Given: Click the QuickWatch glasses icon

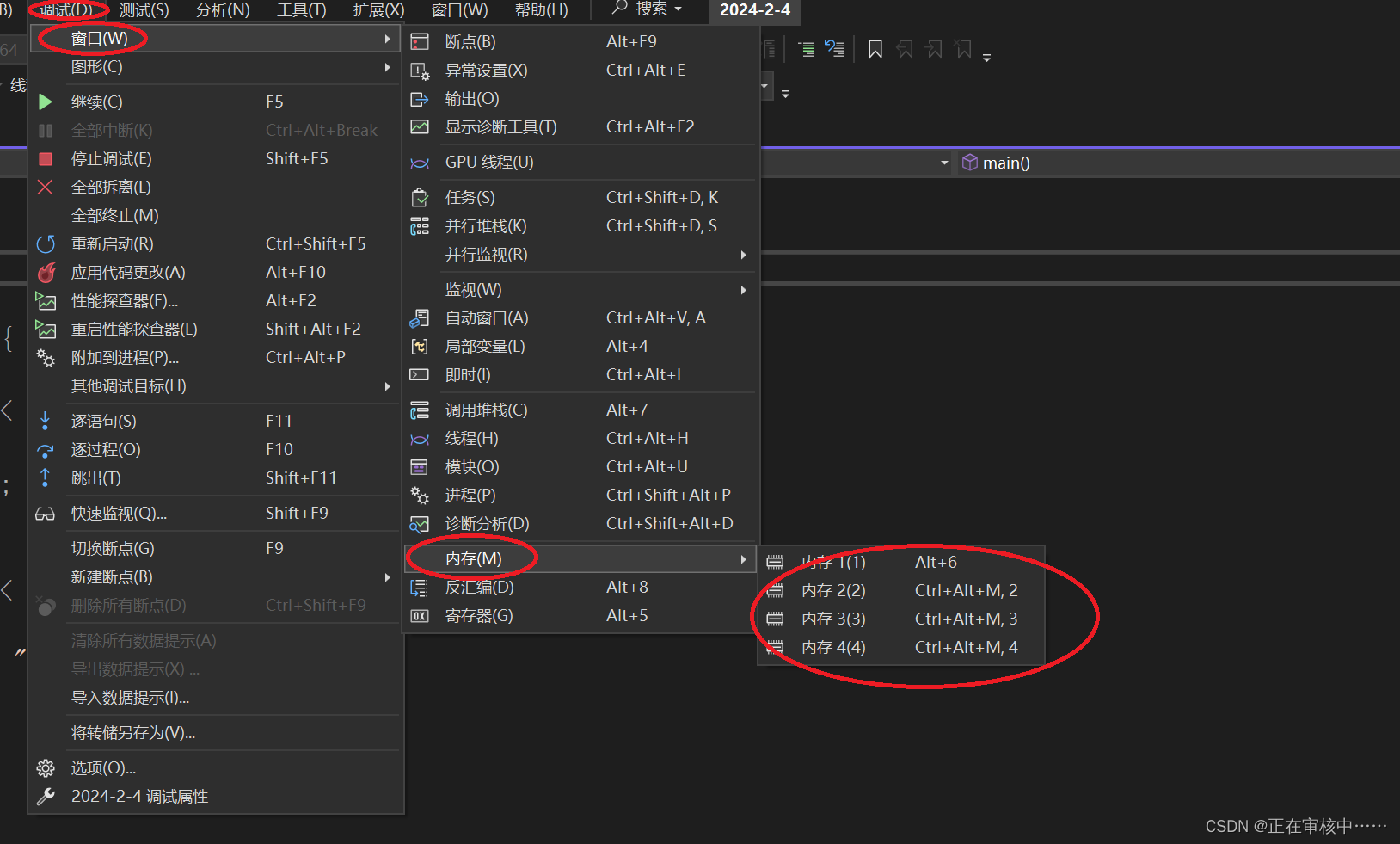Looking at the screenshot, I should (x=45, y=514).
